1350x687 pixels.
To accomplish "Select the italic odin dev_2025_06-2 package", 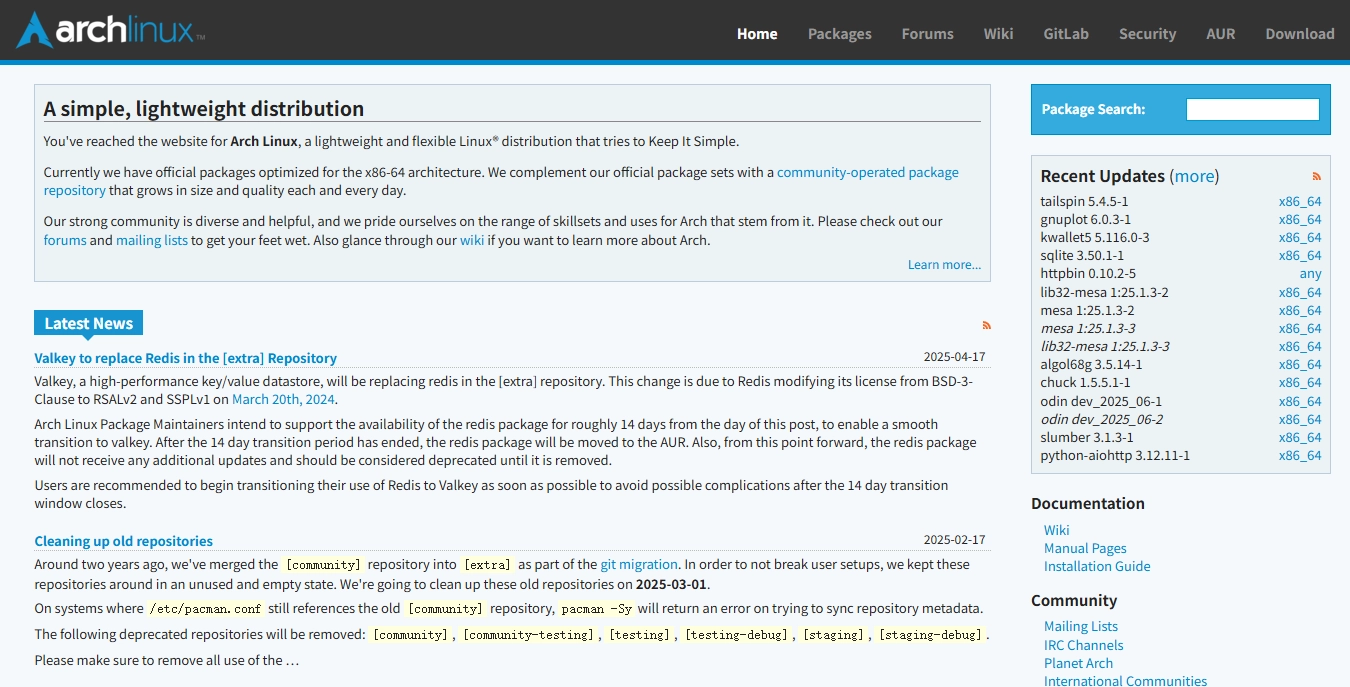I will 1102,419.
